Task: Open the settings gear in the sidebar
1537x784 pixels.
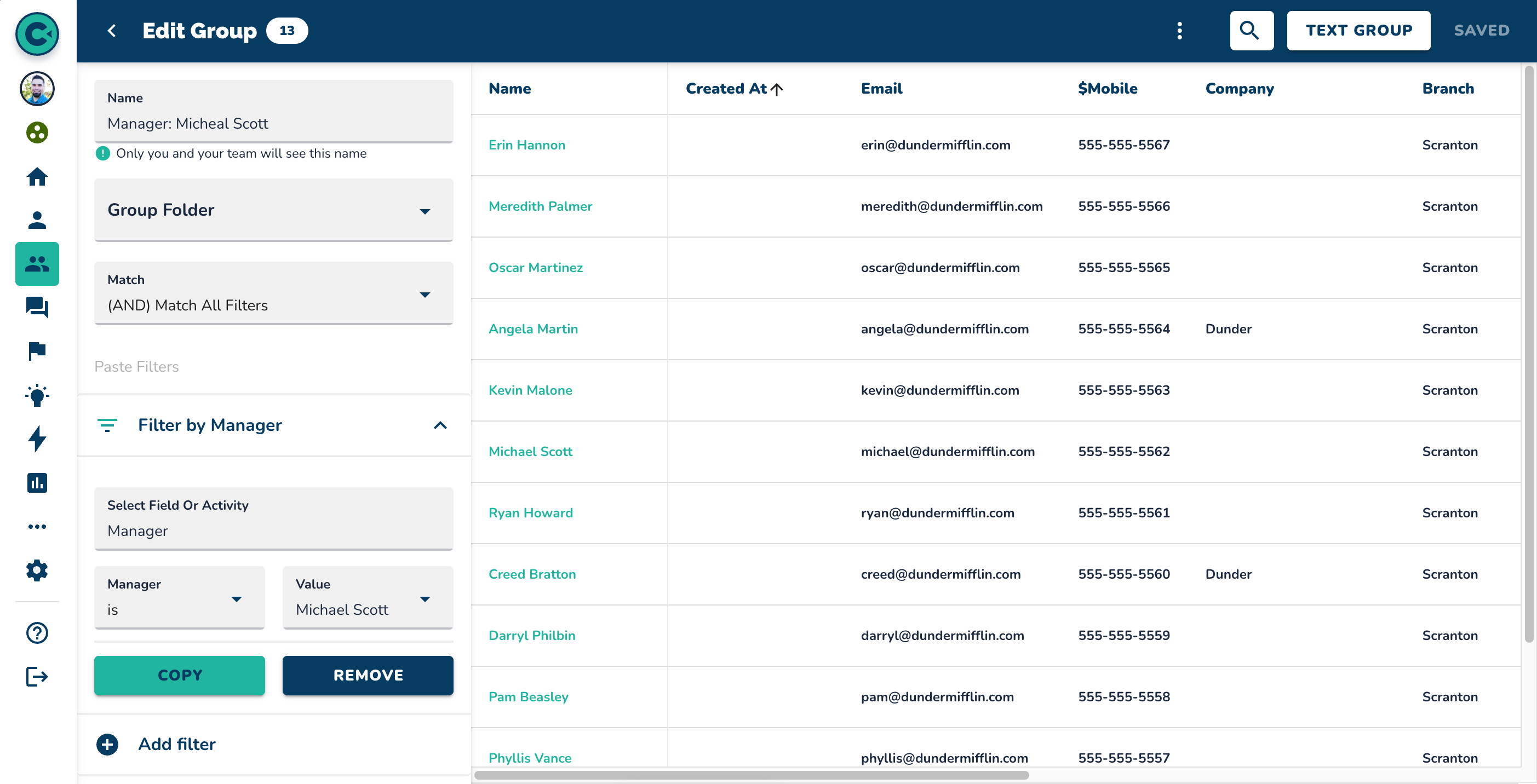Action: pos(37,570)
